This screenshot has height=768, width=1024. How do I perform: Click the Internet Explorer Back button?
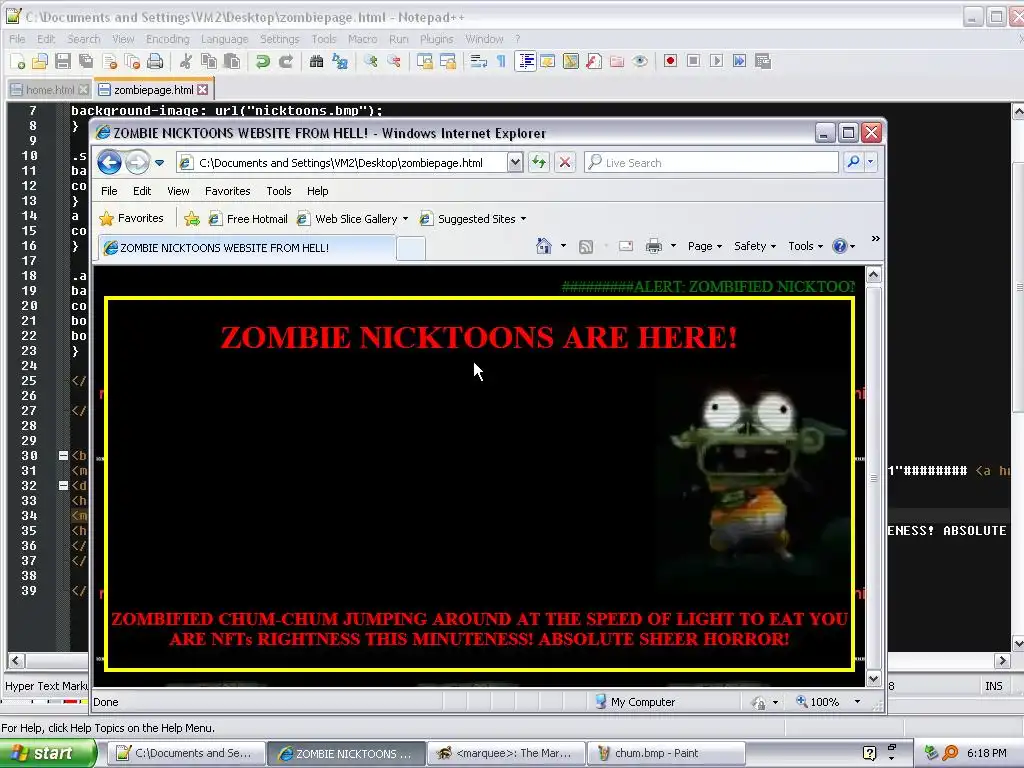point(110,162)
